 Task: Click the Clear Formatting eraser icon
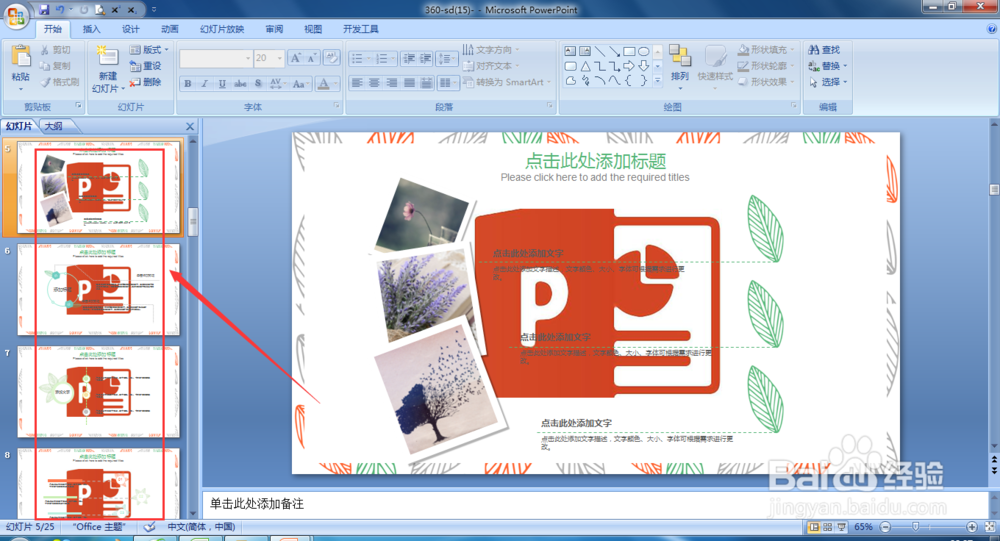tap(331, 58)
